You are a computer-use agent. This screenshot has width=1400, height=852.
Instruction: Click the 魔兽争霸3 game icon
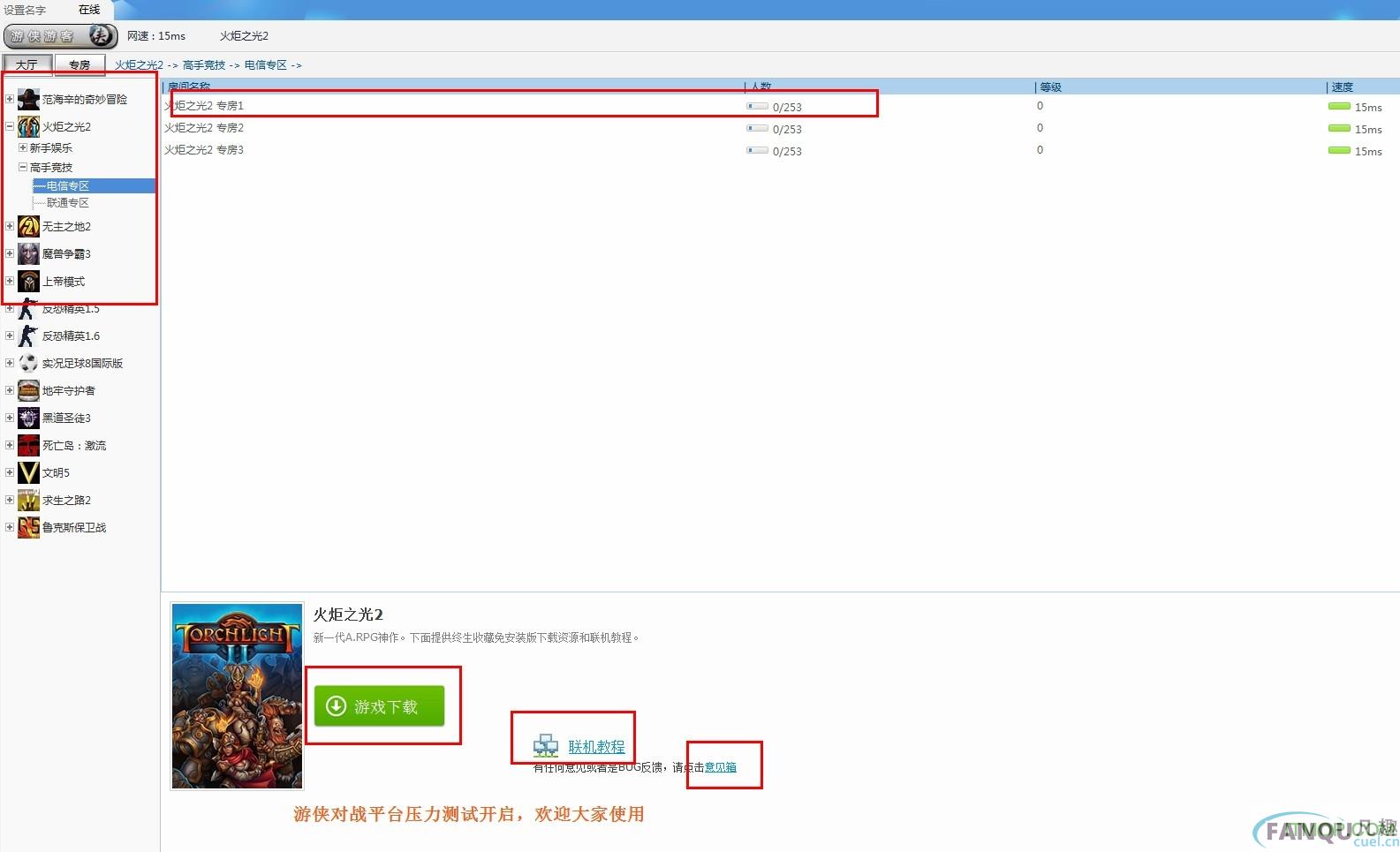[x=28, y=254]
